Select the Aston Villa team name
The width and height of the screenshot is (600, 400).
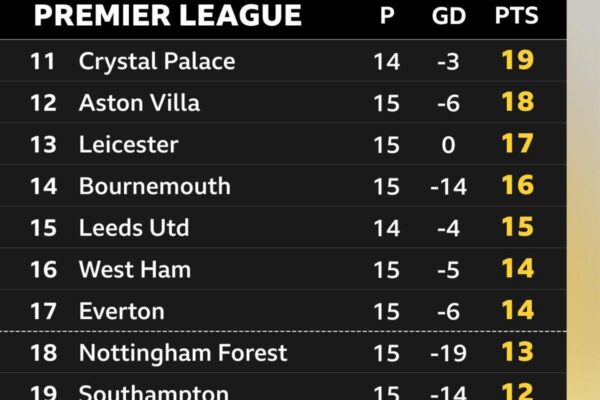(139, 103)
